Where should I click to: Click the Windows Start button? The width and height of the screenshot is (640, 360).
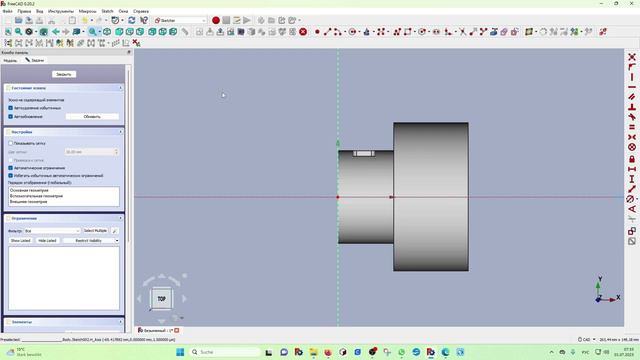click(x=180, y=352)
